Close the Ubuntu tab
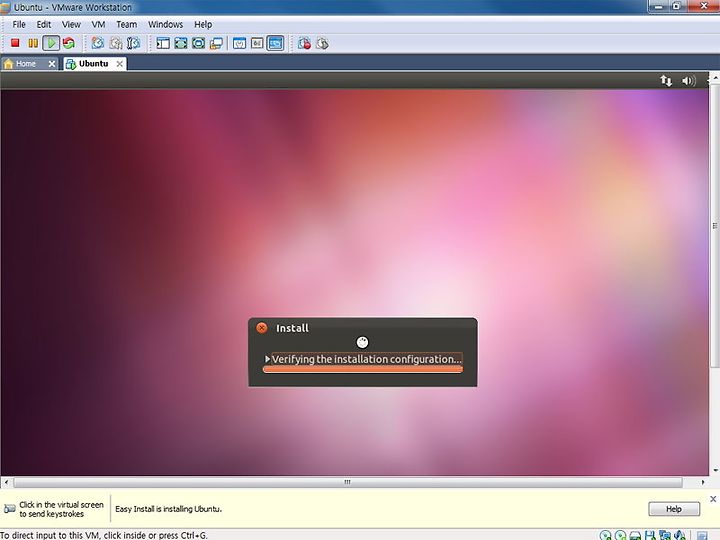The image size is (720, 540). [119, 64]
